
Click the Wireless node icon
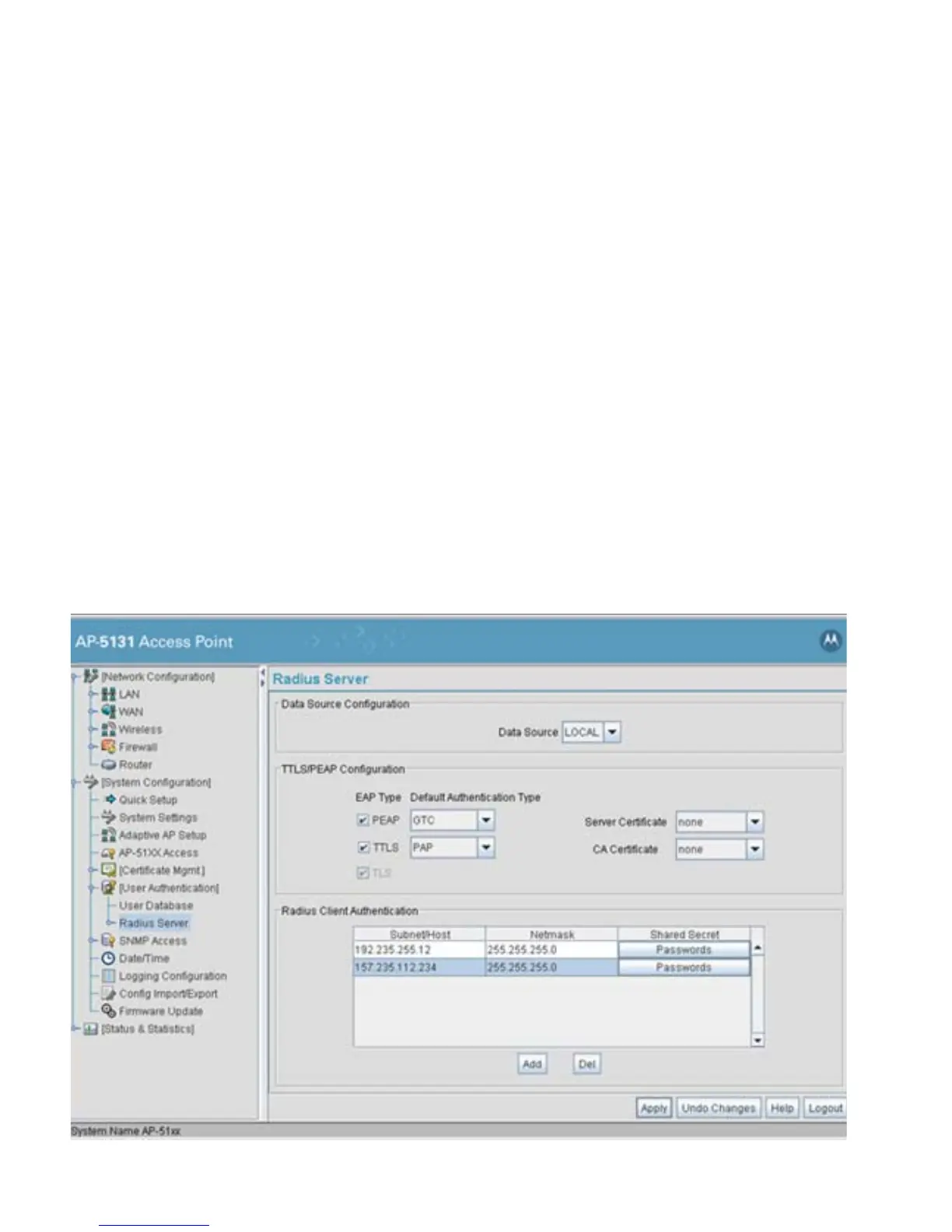[x=109, y=730]
